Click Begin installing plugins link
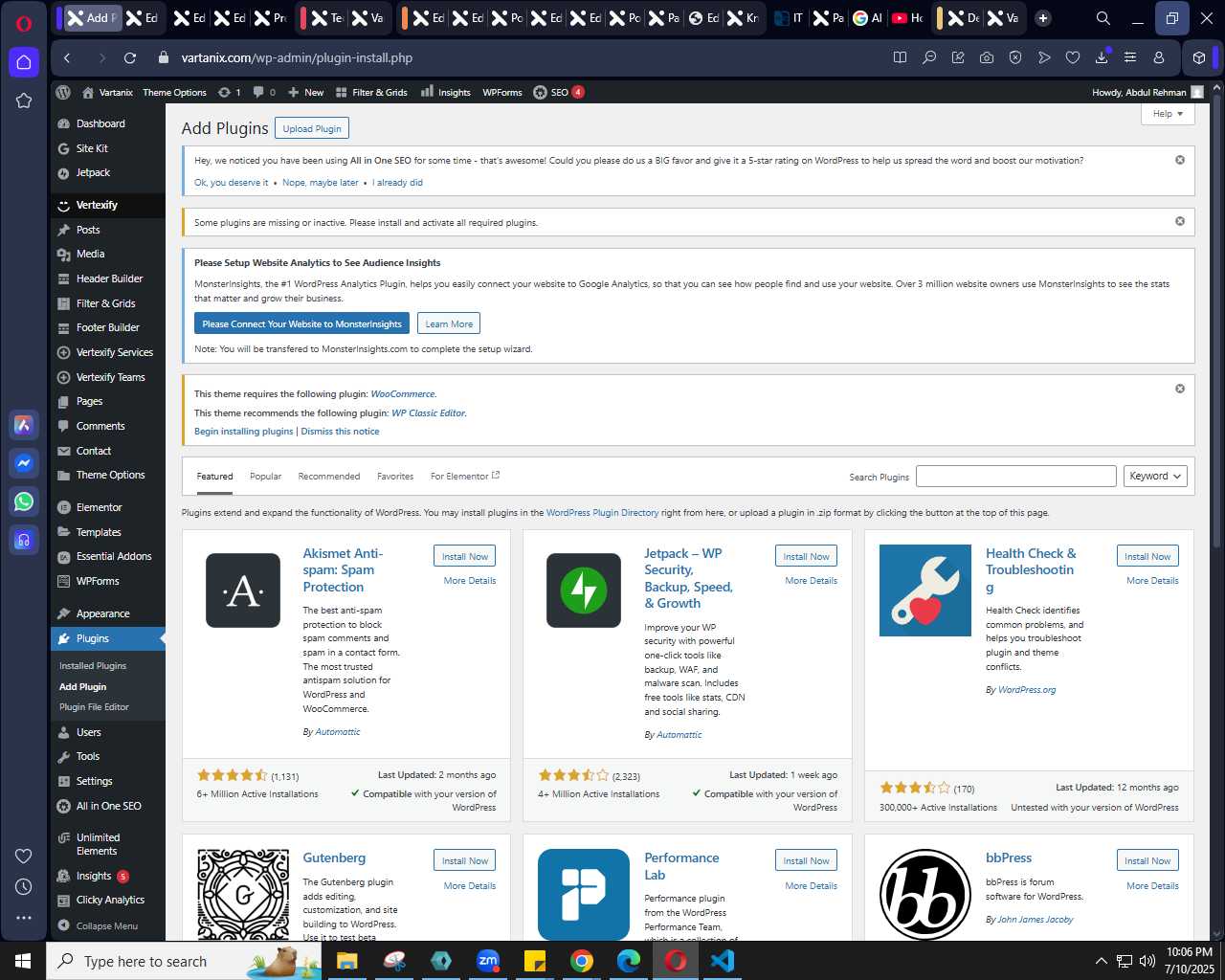 [x=244, y=431]
